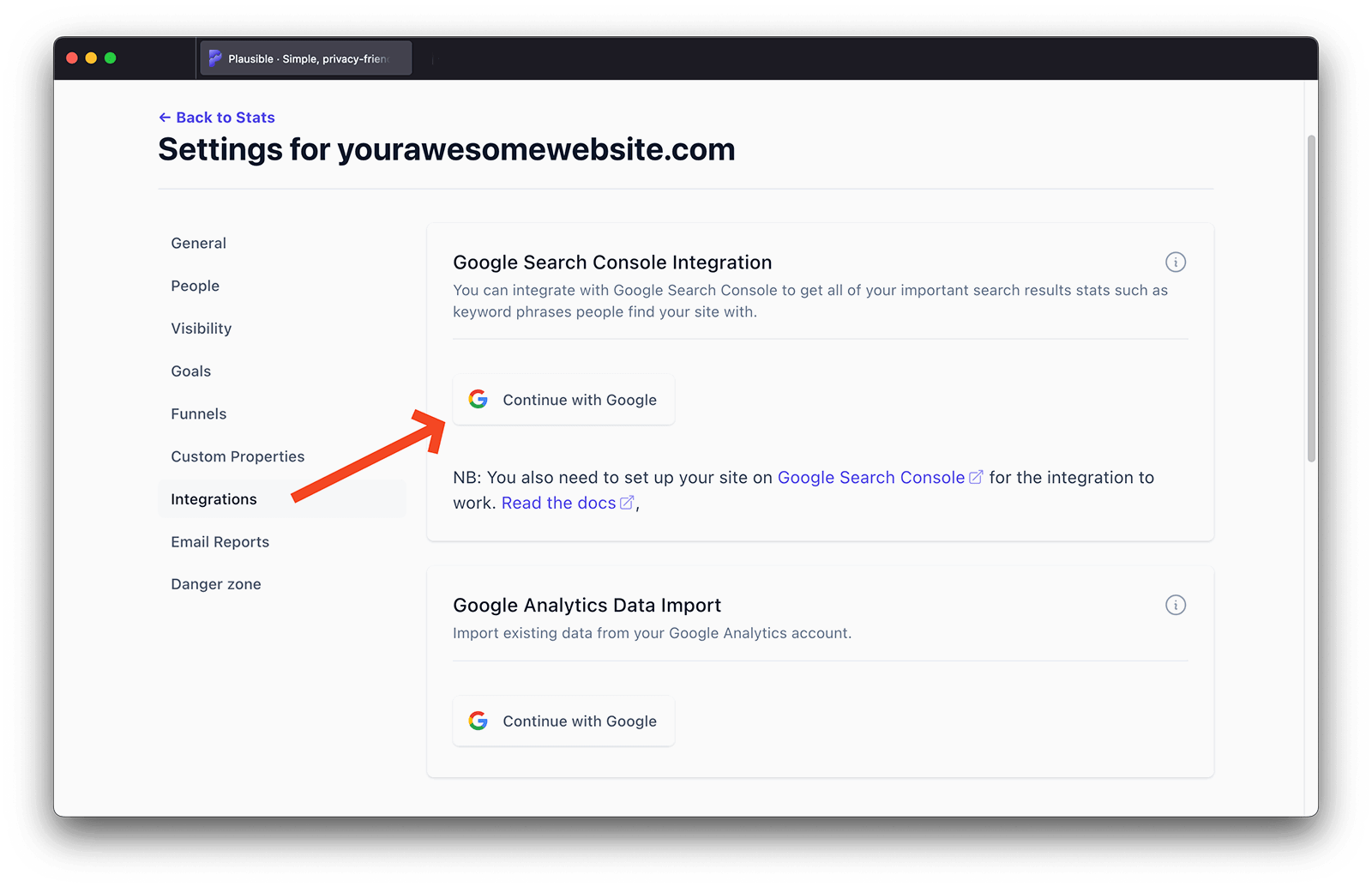Screen dimensions: 1372x887
Task: Click Plausible logo in browser tab
Action: pyautogui.click(x=215, y=58)
